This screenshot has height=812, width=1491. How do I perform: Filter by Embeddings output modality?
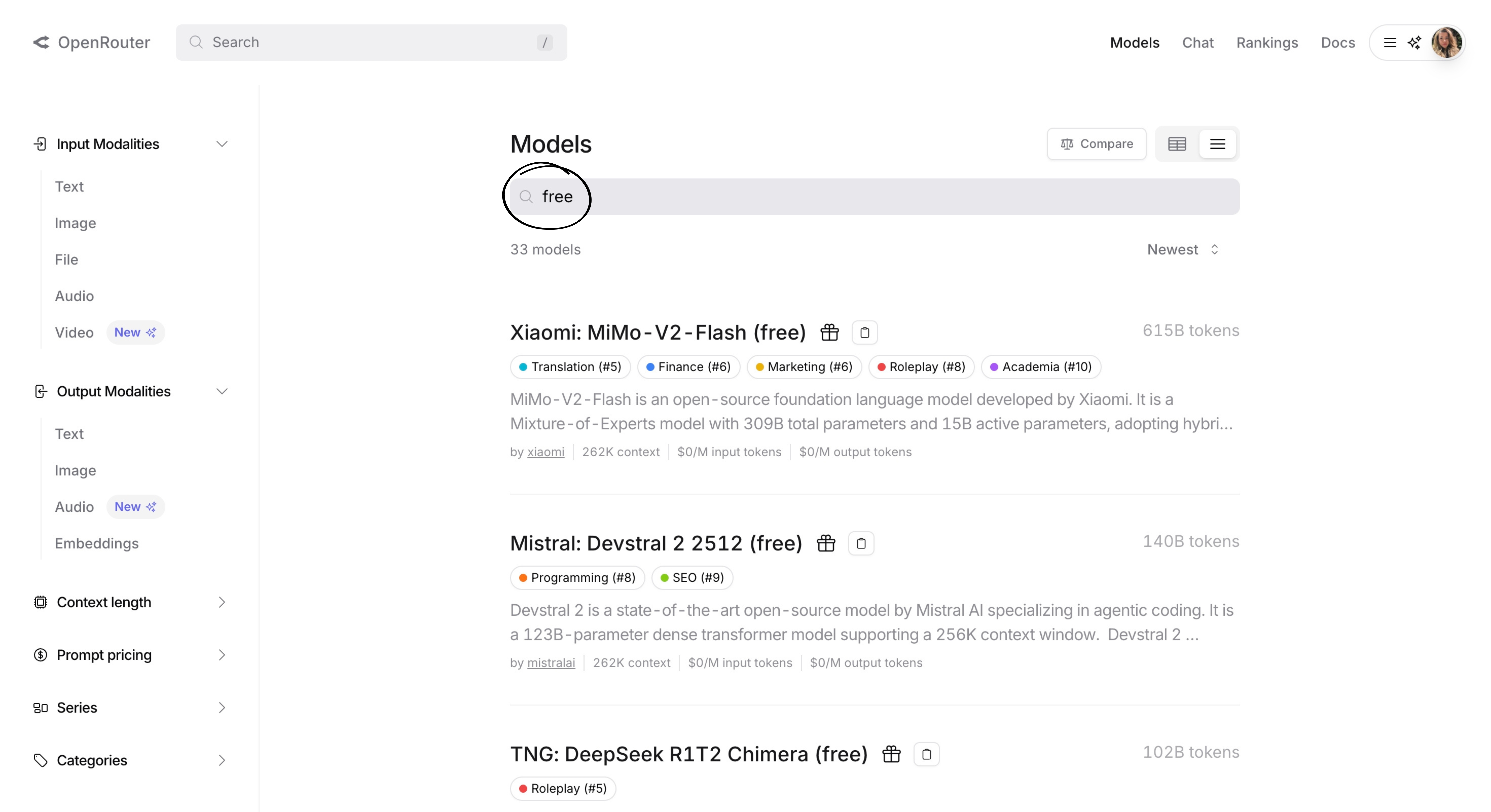pos(97,544)
